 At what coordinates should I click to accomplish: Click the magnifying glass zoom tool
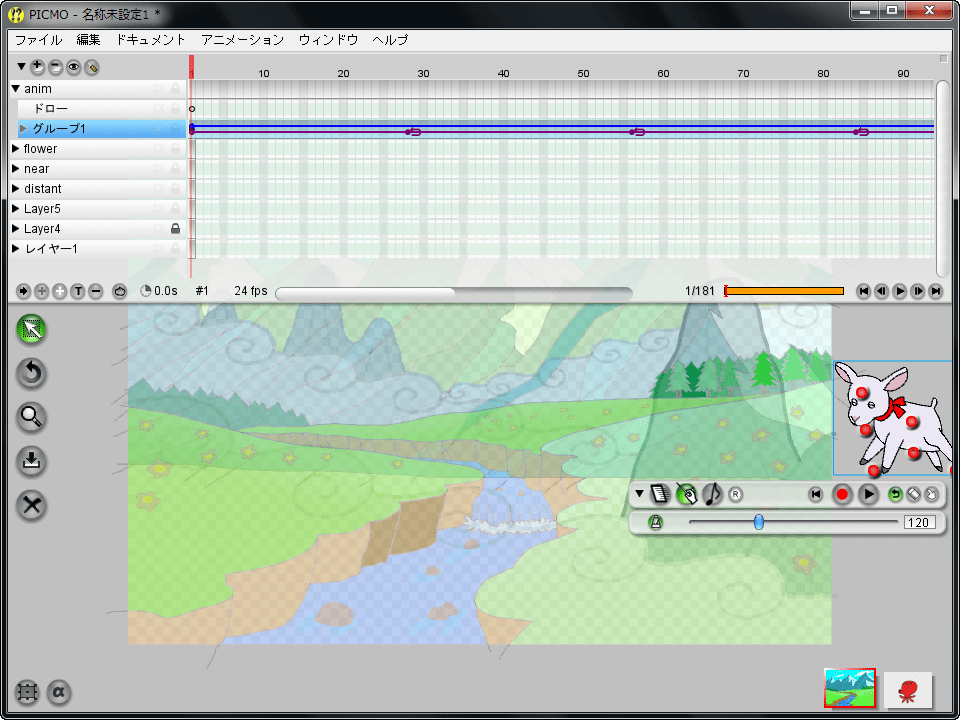click(x=32, y=417)
